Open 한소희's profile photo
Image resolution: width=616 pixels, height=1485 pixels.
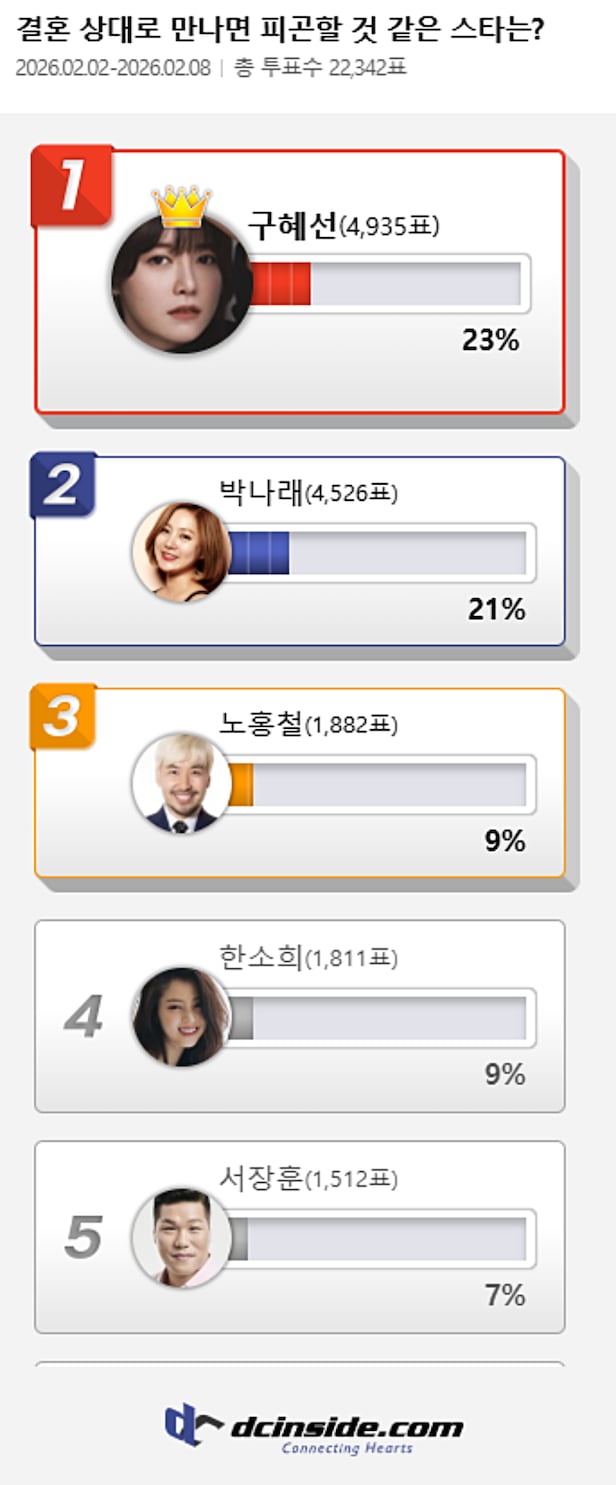(x=182, y=1017)
